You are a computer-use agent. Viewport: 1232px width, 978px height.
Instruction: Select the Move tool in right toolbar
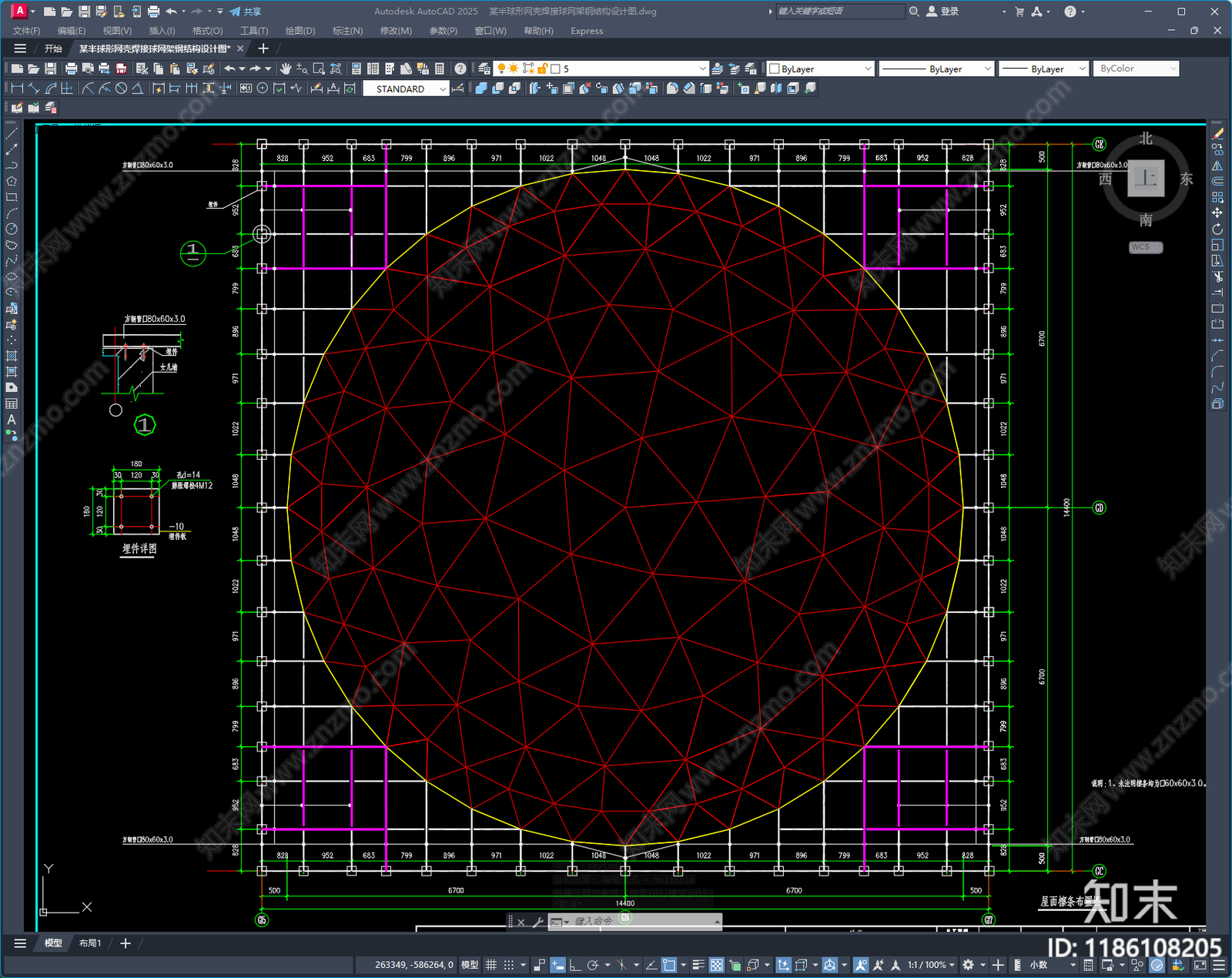coord(1217,213)
